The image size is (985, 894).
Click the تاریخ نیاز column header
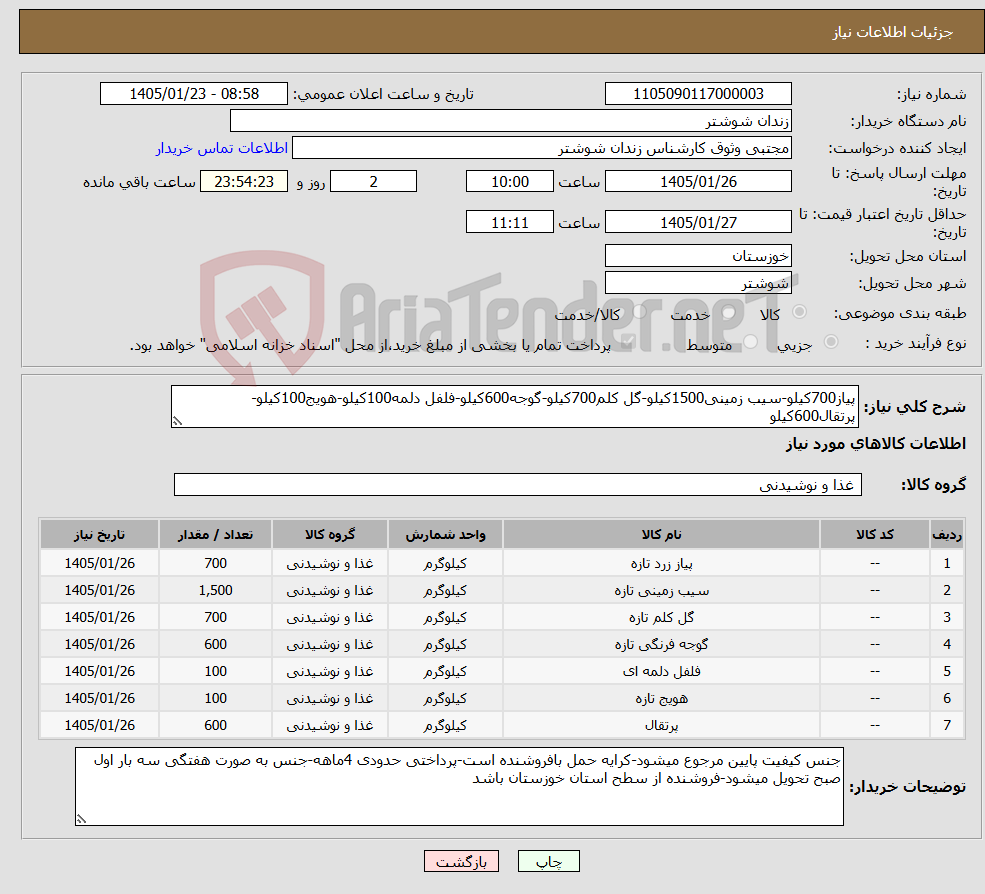pyautogui.click(x=99, y=535)
